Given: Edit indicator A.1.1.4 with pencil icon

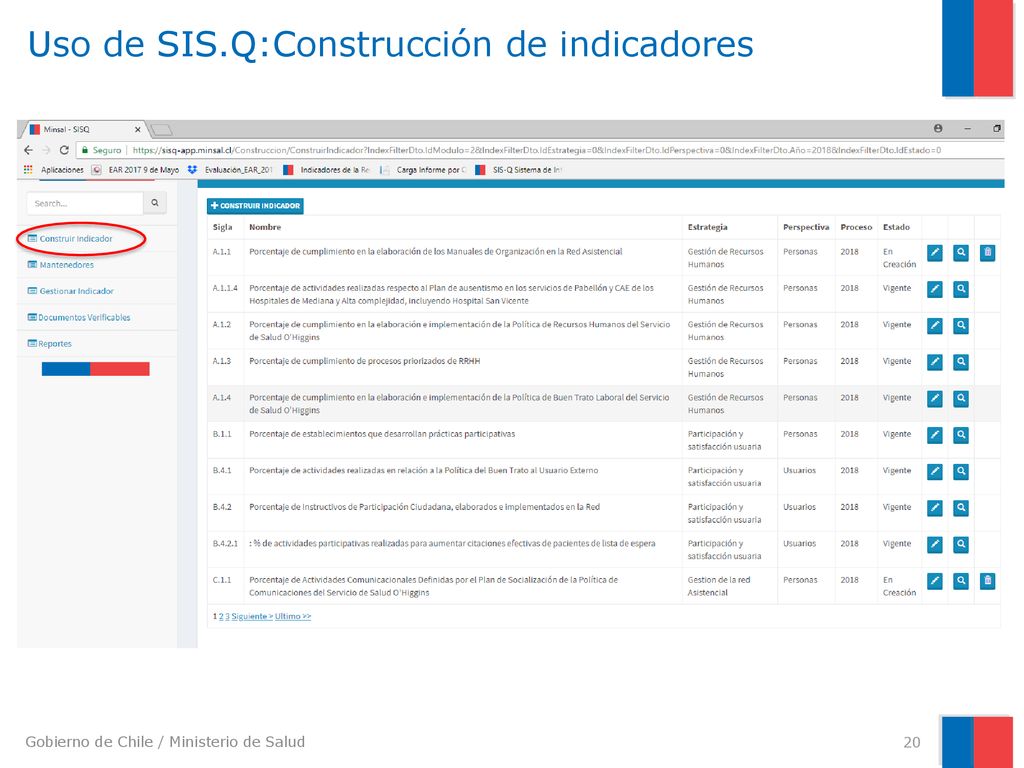Looking at the screenshot, I should [x=935, y=289].
